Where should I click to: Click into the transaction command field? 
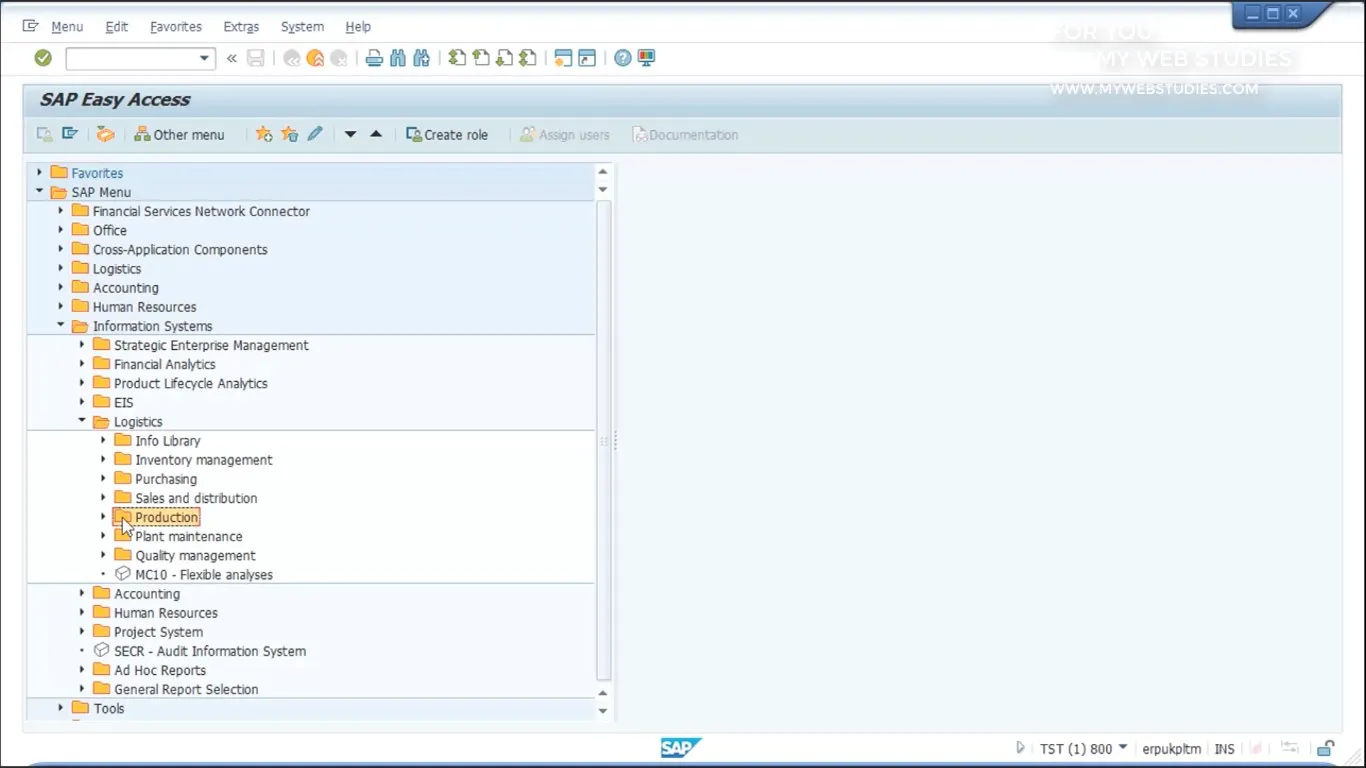click(130, 59)
